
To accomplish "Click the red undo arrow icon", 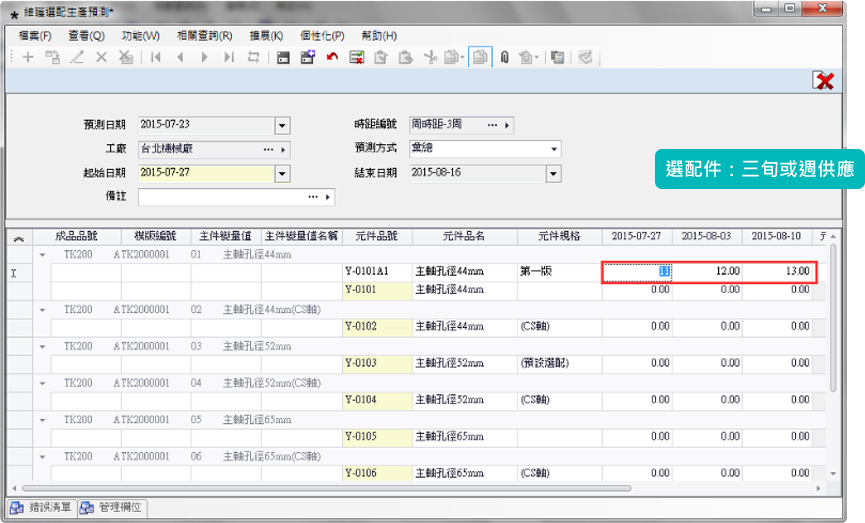I will pos(332,57).
